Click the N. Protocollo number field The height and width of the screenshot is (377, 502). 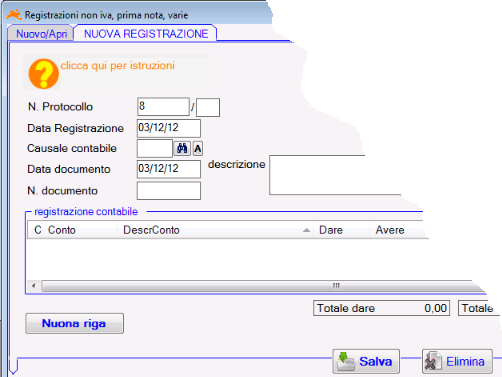(x=163, y=107)
